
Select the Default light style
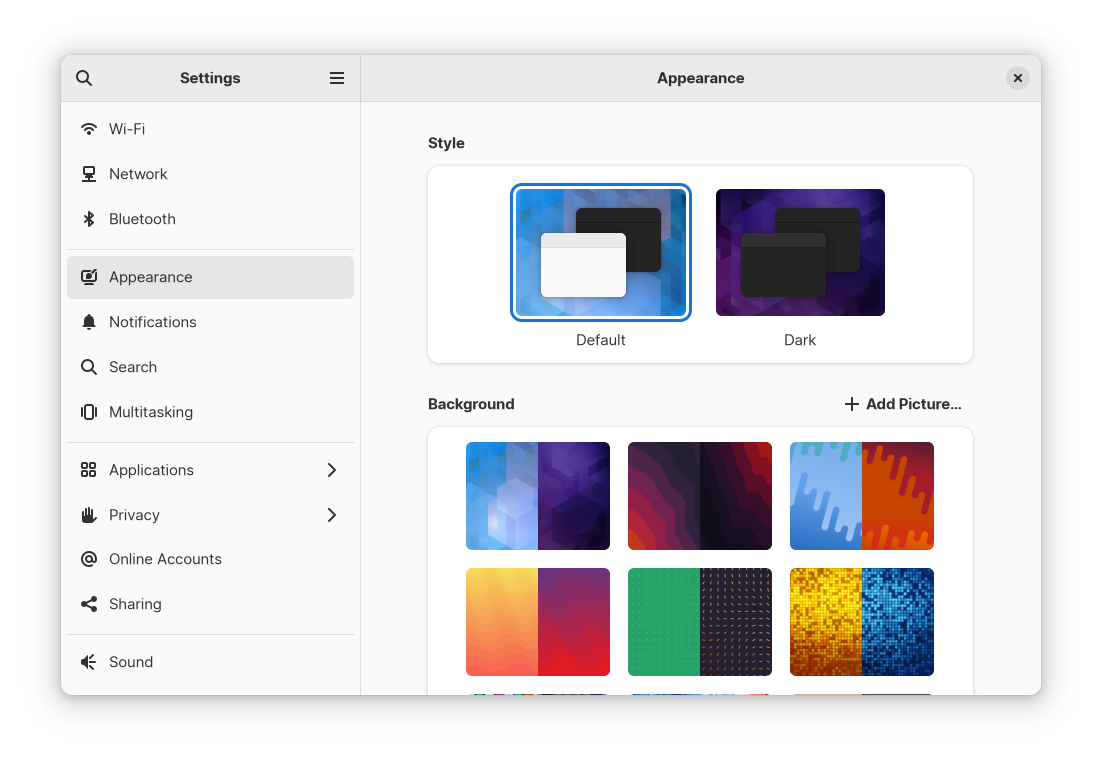click(600, 253)
